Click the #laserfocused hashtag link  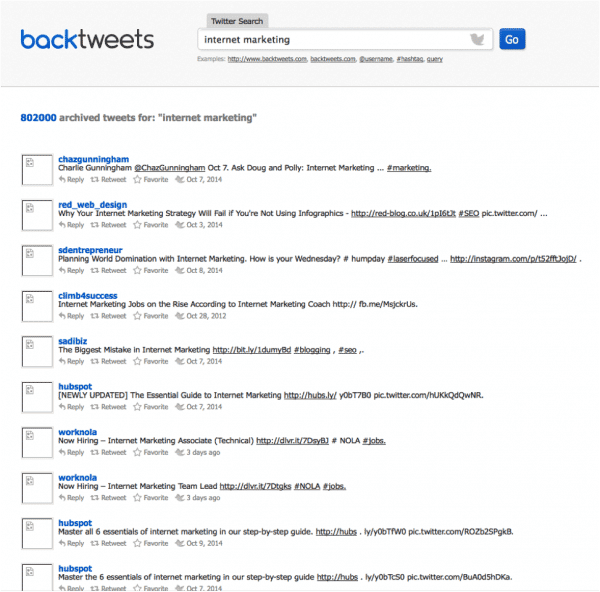(413, 259)
